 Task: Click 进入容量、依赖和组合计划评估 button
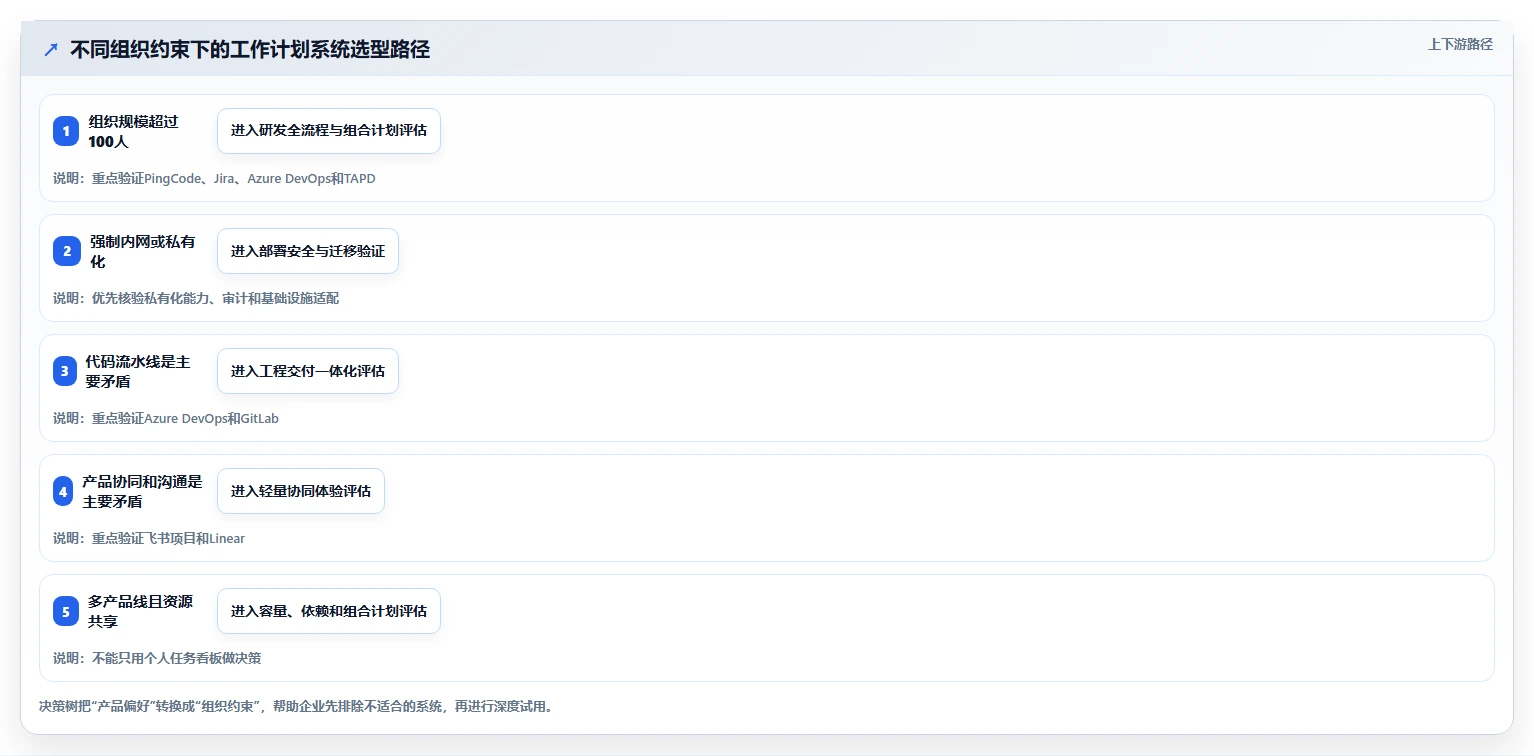[329, 611]
